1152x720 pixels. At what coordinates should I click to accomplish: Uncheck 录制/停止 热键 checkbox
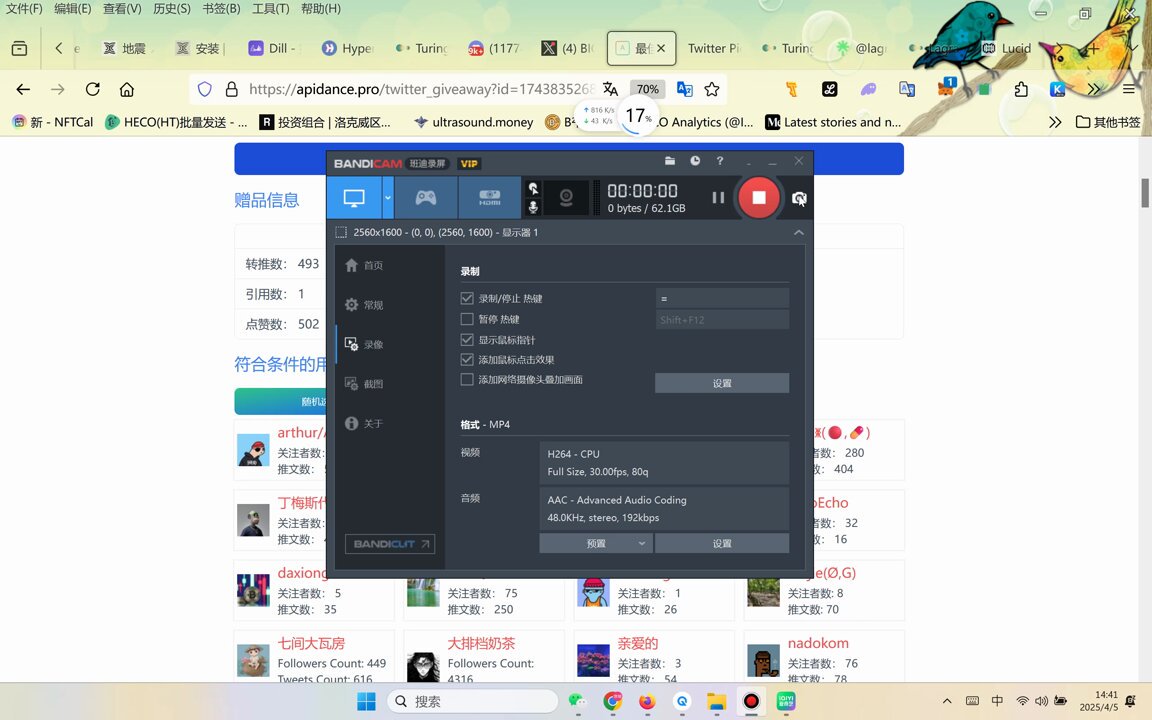click(x=467, y=298)
